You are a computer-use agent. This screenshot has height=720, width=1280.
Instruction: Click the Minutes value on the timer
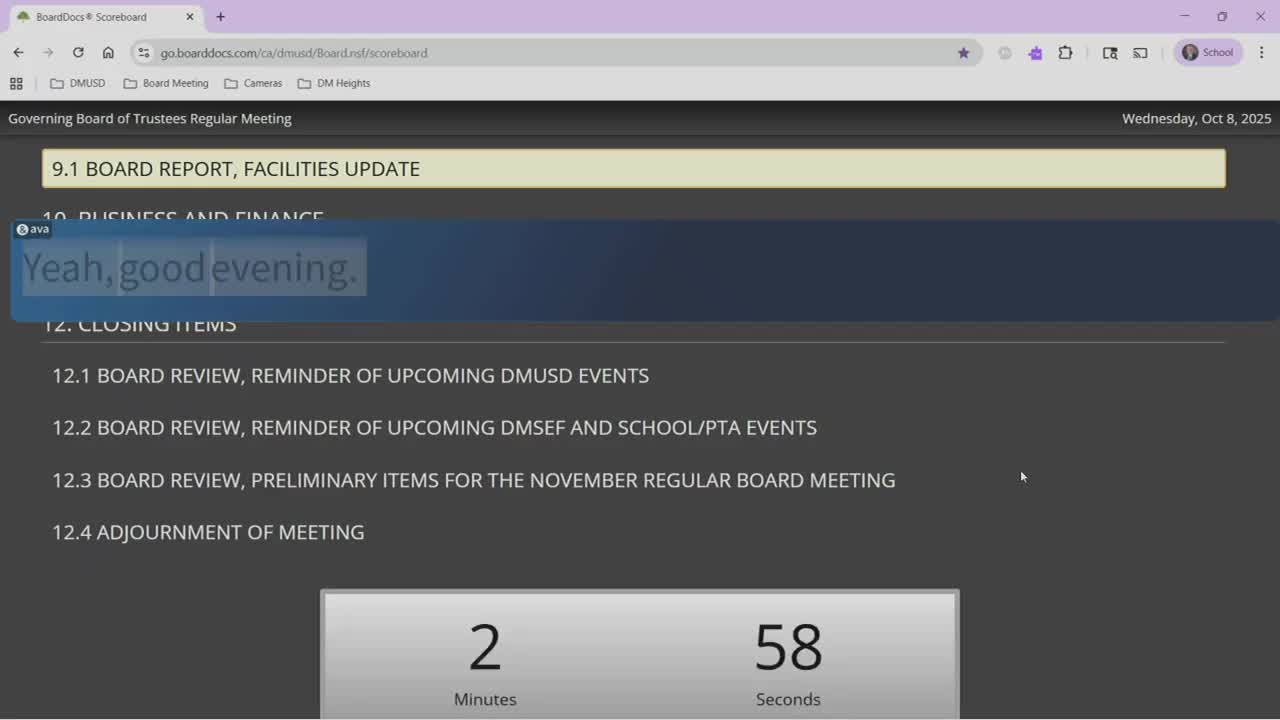coord(485,647)
